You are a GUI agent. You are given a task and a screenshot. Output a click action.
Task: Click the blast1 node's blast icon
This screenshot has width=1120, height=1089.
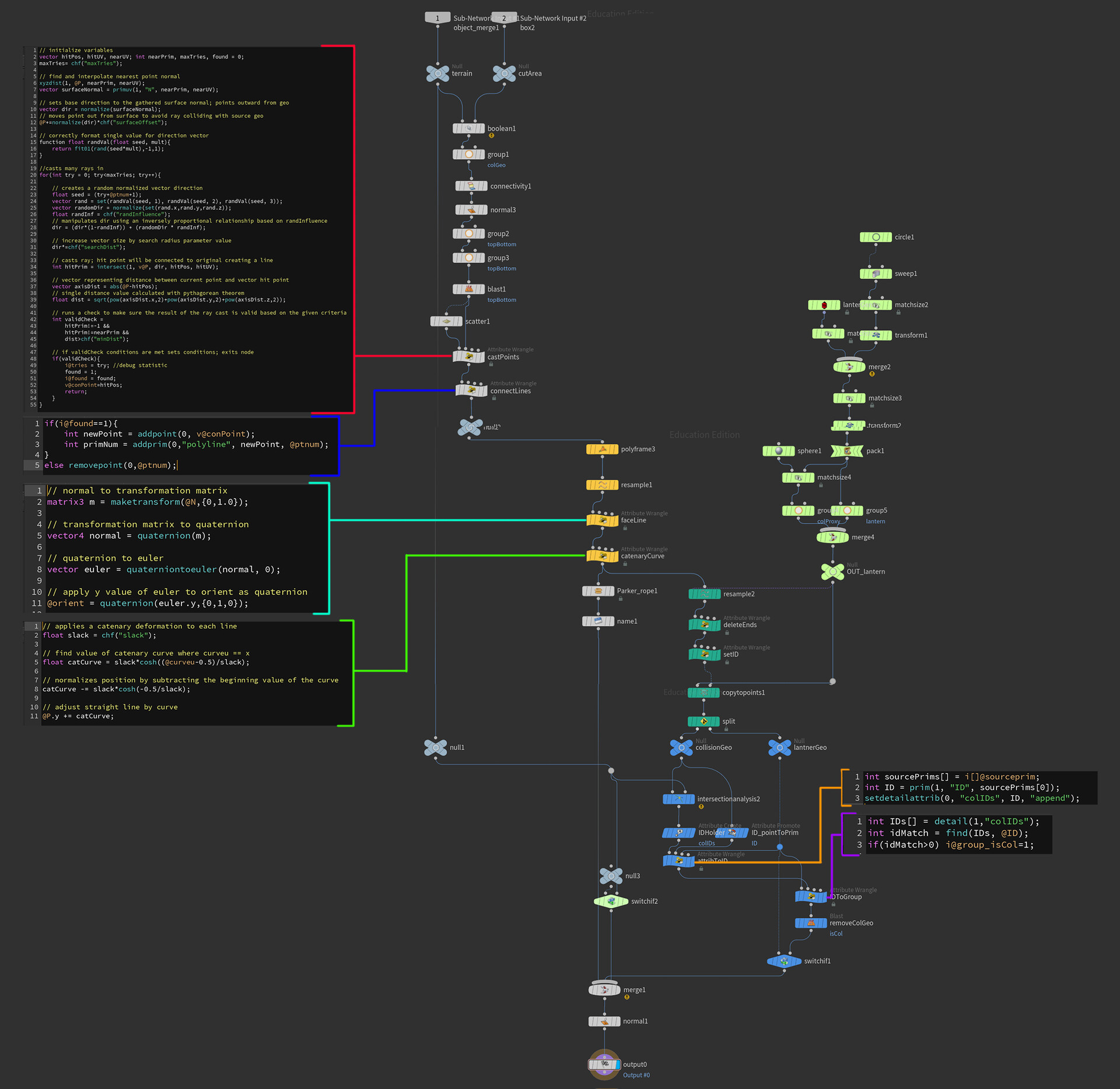pyautogui.click(x=468, y=289)
